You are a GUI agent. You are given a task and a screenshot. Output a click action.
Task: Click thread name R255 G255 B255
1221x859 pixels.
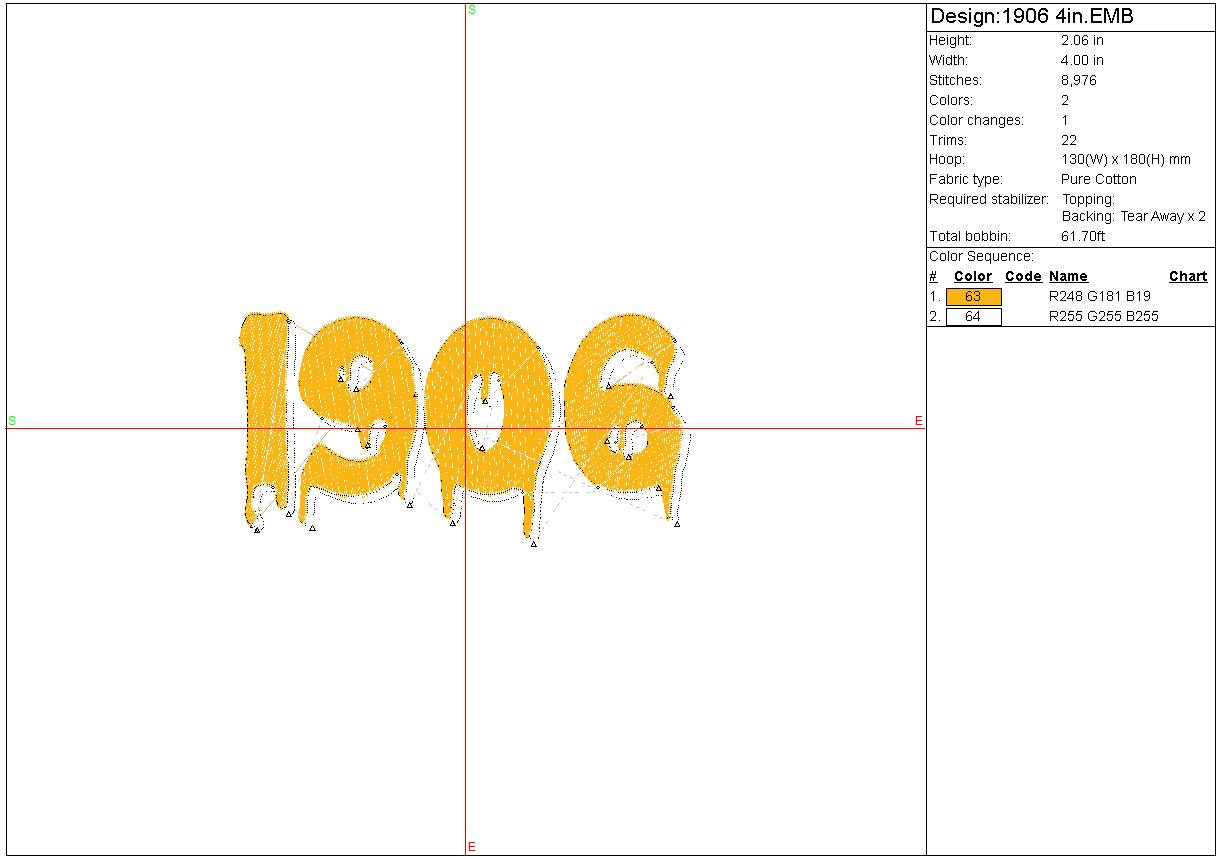tap(1103, 317)
